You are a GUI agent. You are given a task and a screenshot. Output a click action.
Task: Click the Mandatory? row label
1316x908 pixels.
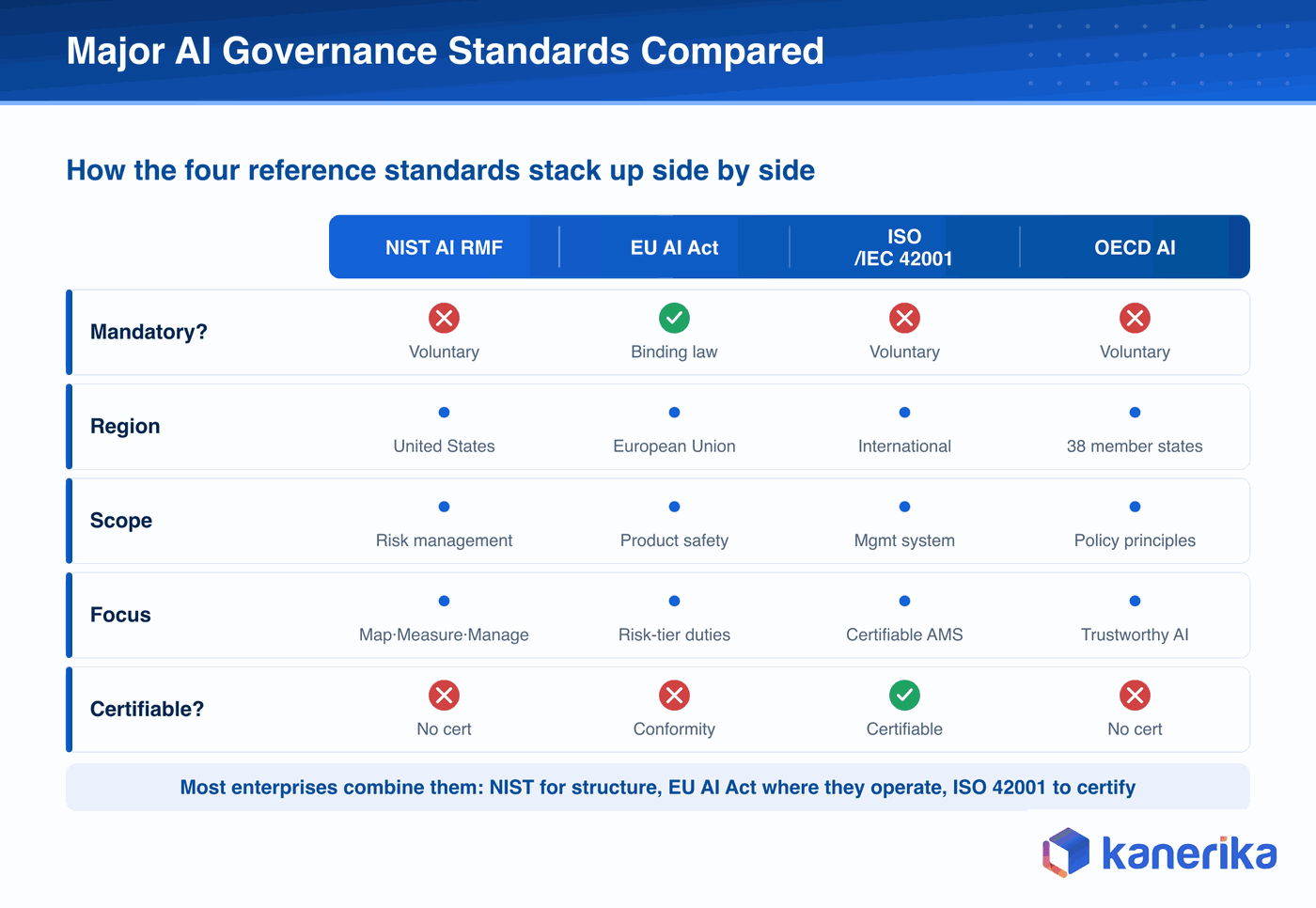[149, 332]
